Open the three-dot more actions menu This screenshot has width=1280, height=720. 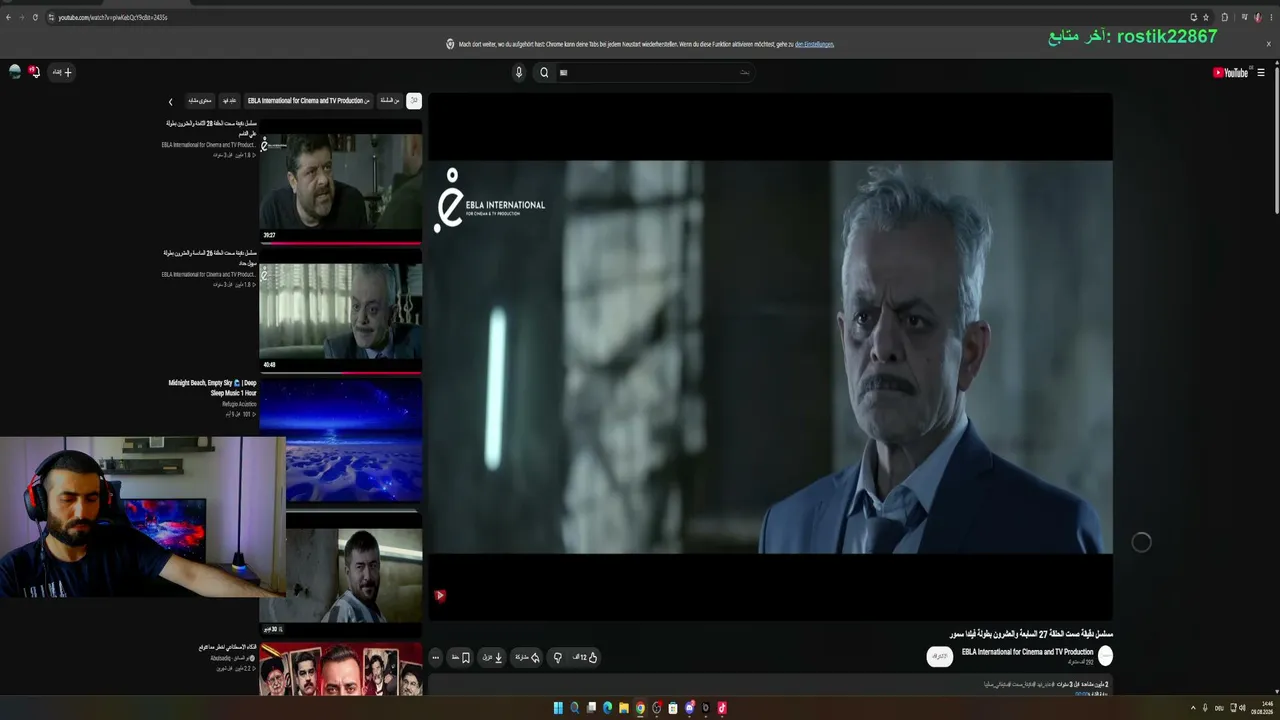click(x=435, y=657)
